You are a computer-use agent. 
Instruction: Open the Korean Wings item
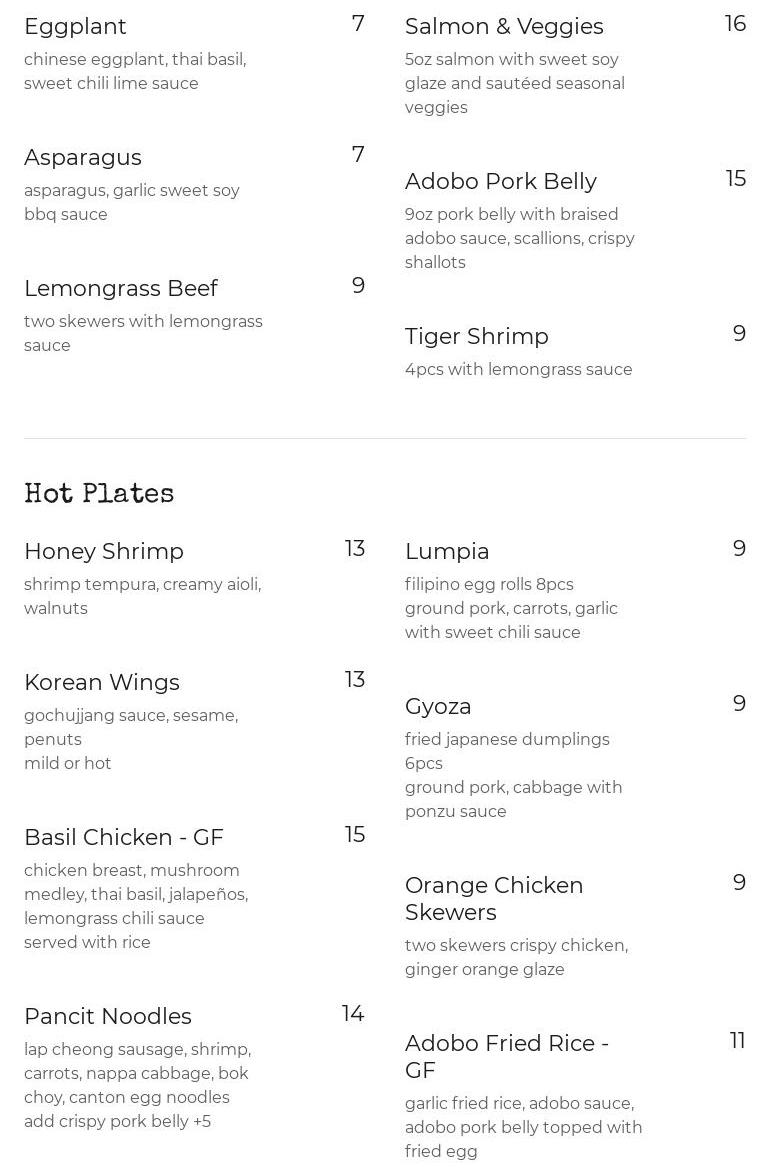click(x=102, y=683)
